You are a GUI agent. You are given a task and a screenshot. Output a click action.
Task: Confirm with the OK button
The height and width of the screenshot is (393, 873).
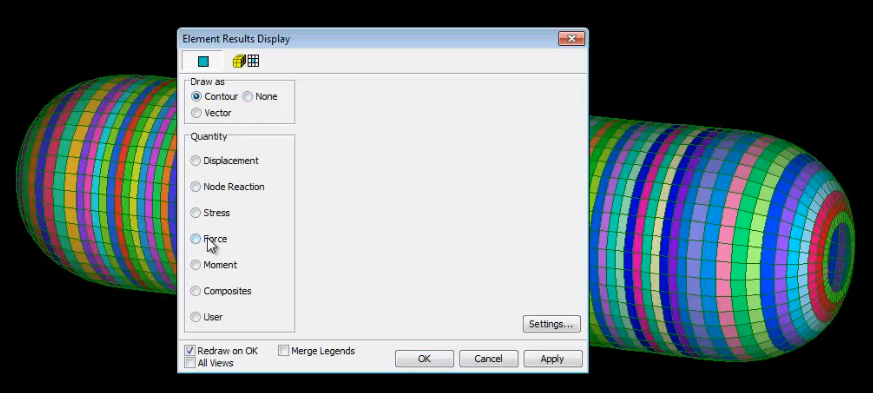click(424, 358)
